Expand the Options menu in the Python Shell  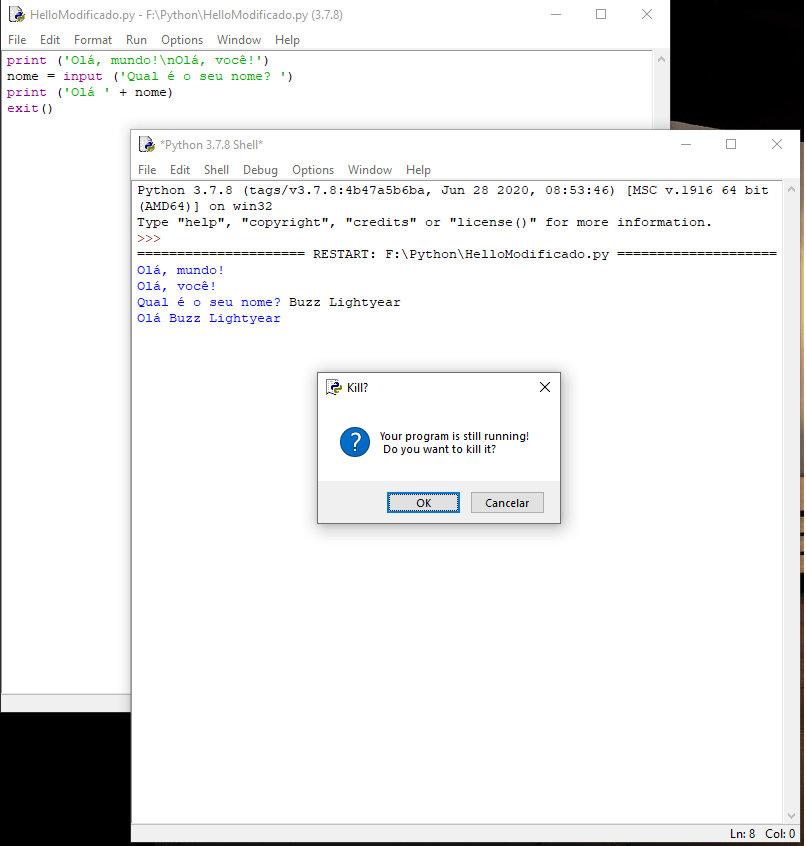click(x=313, y=170)
